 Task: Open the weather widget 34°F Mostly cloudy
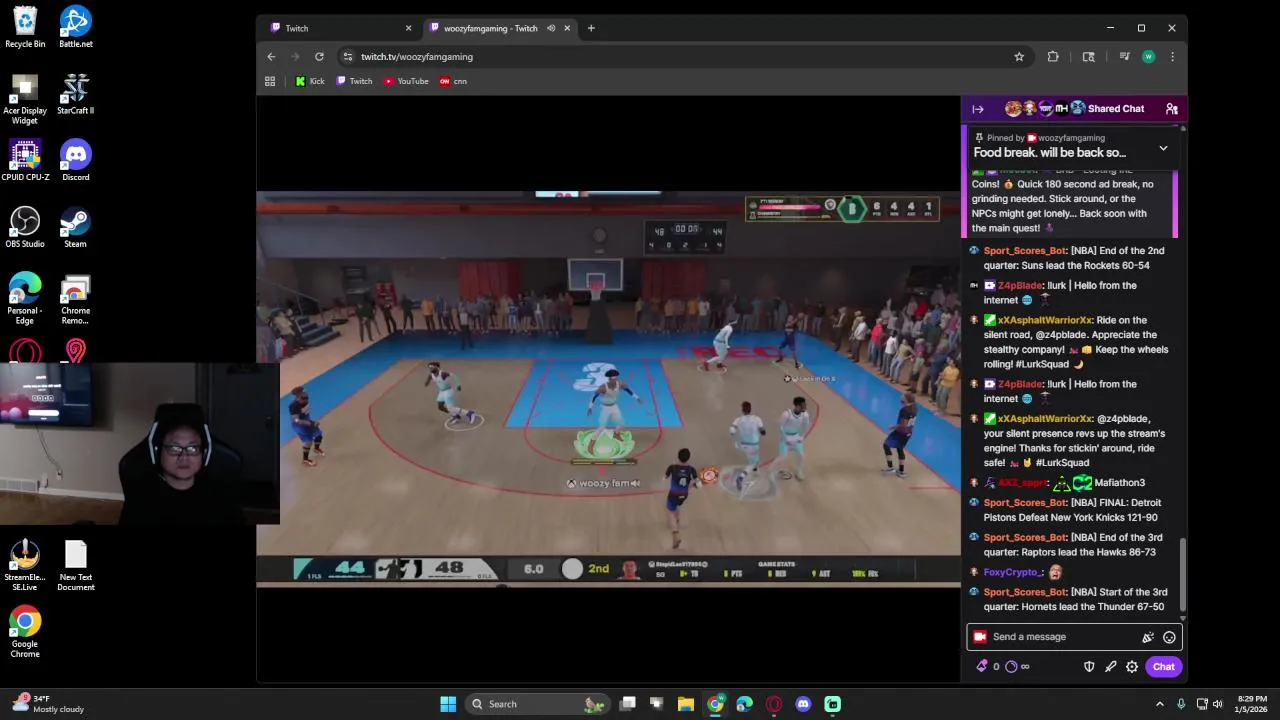point(48,704)
